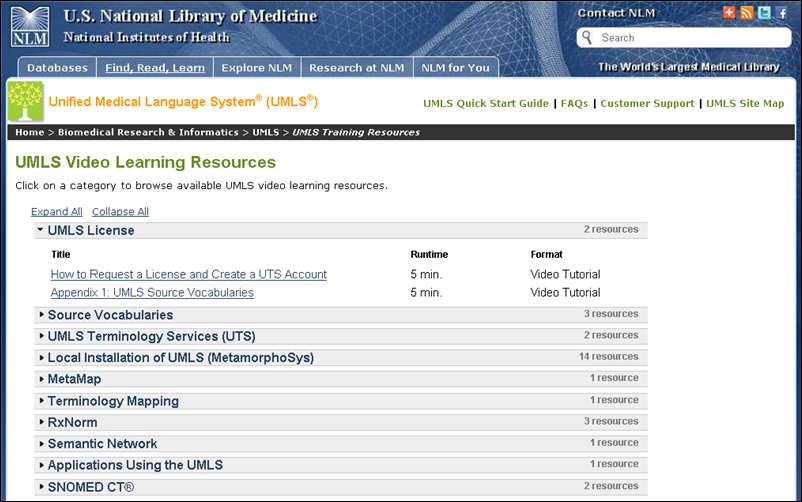This screenshot has height=502, width=802.
Task: Follow the Contact NLM link
Action: [x=616, y=13]
